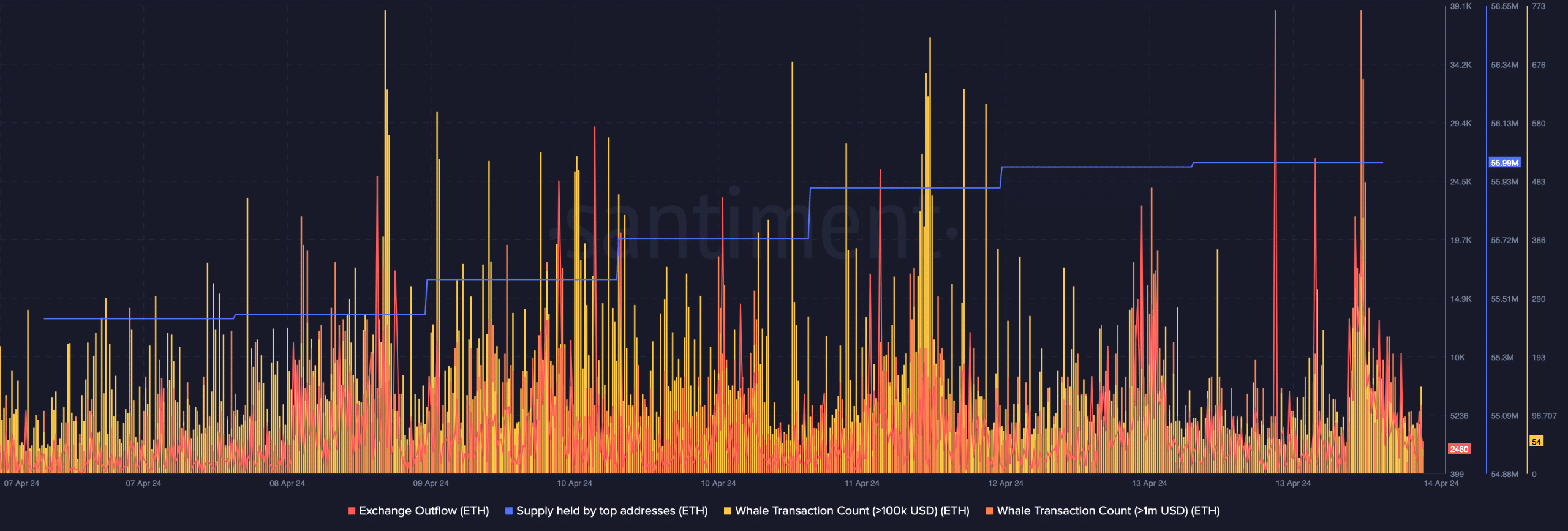1568x531 pixels.
Task: Click the 24.5K outflow axis value
Action: tap(1461, 182)
